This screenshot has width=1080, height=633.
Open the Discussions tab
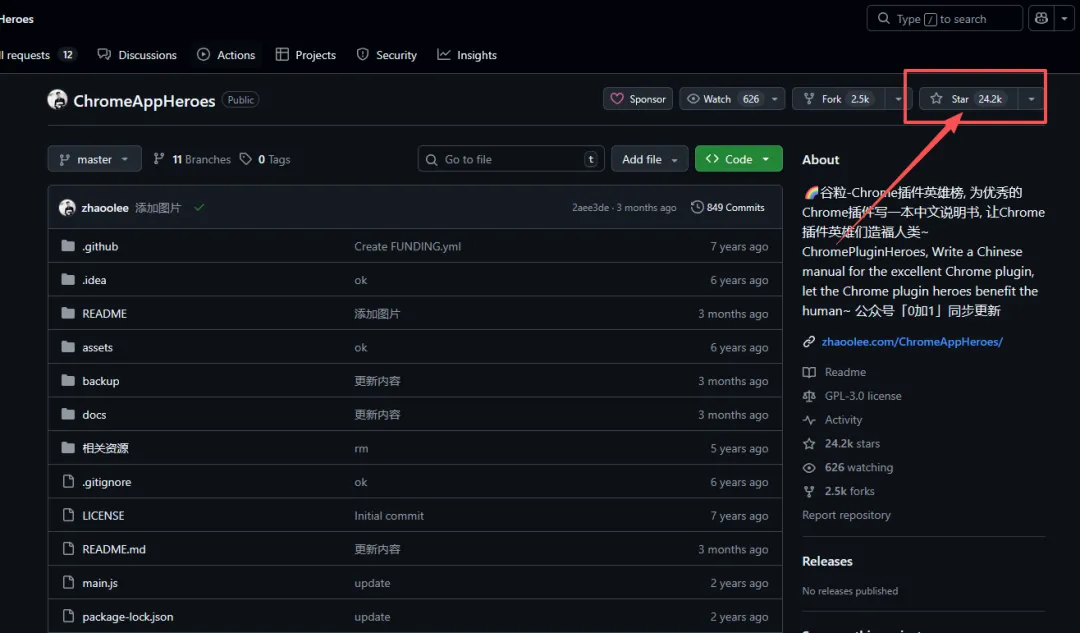(137, 55)
